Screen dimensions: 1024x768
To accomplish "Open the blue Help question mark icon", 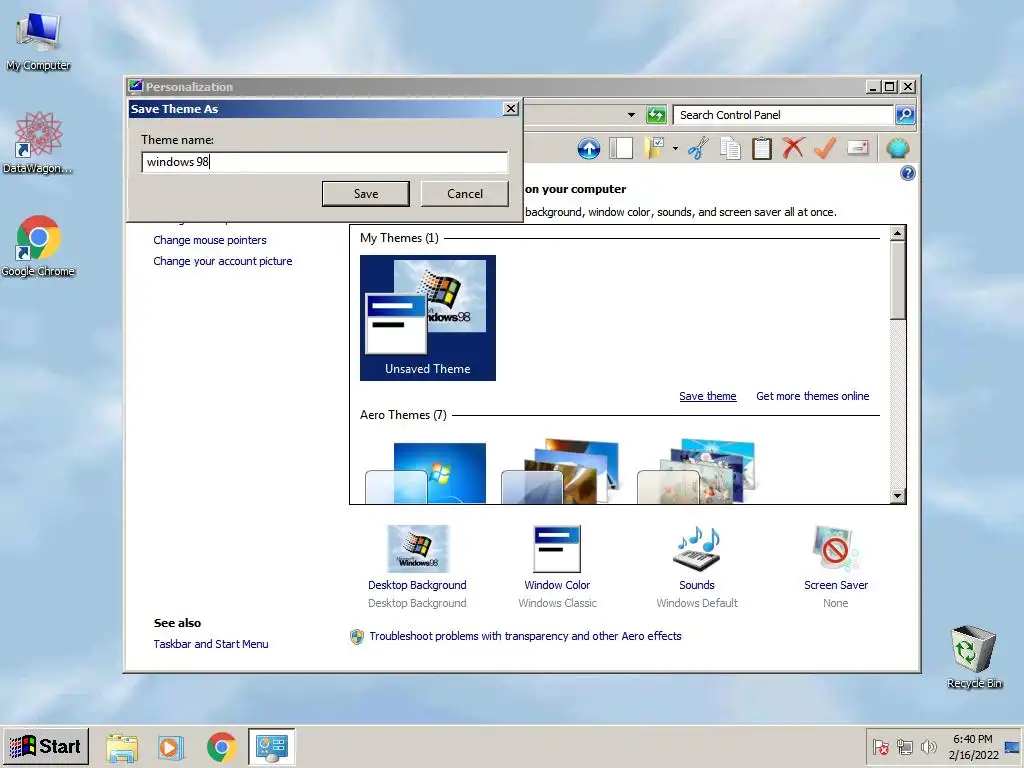I will coord(907,173).
